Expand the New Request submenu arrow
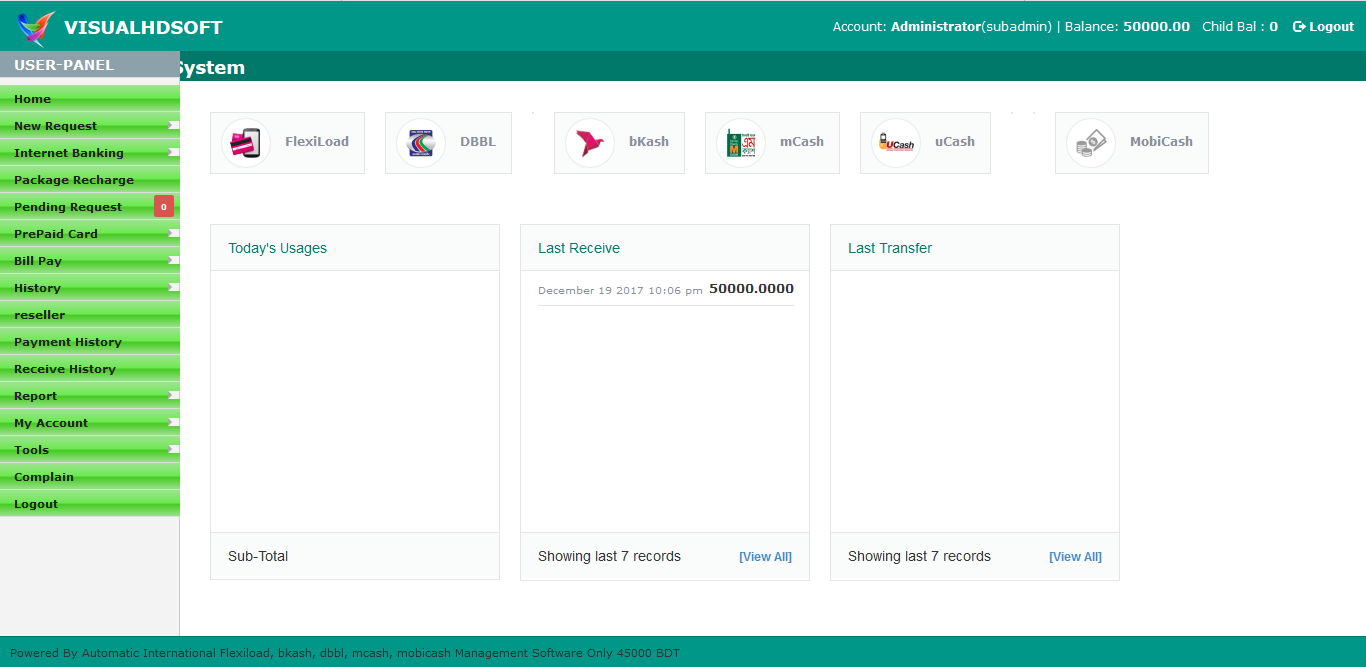The height and width of the screenshot is (667, 1366). [174, 125]
